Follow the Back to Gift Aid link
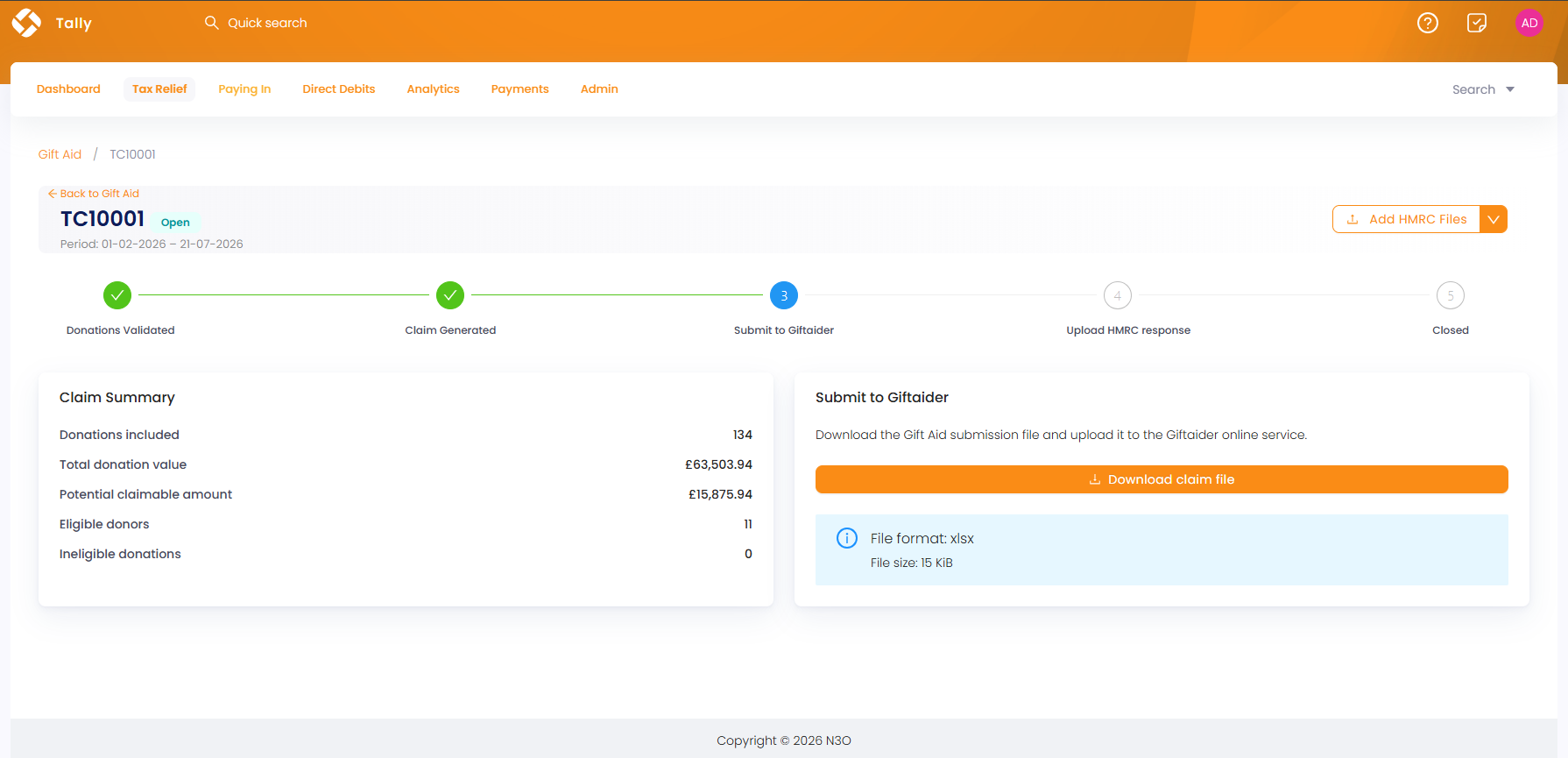Image resolution: width=1568 pixels, height=758 pixels. (x=94, y=194)
